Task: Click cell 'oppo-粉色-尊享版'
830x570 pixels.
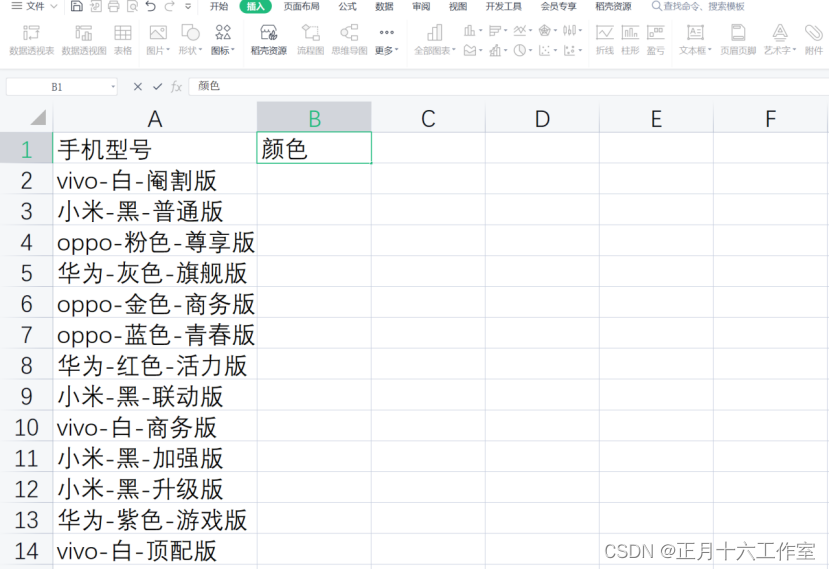Action: pyautogui.click(x=155, y=242)
